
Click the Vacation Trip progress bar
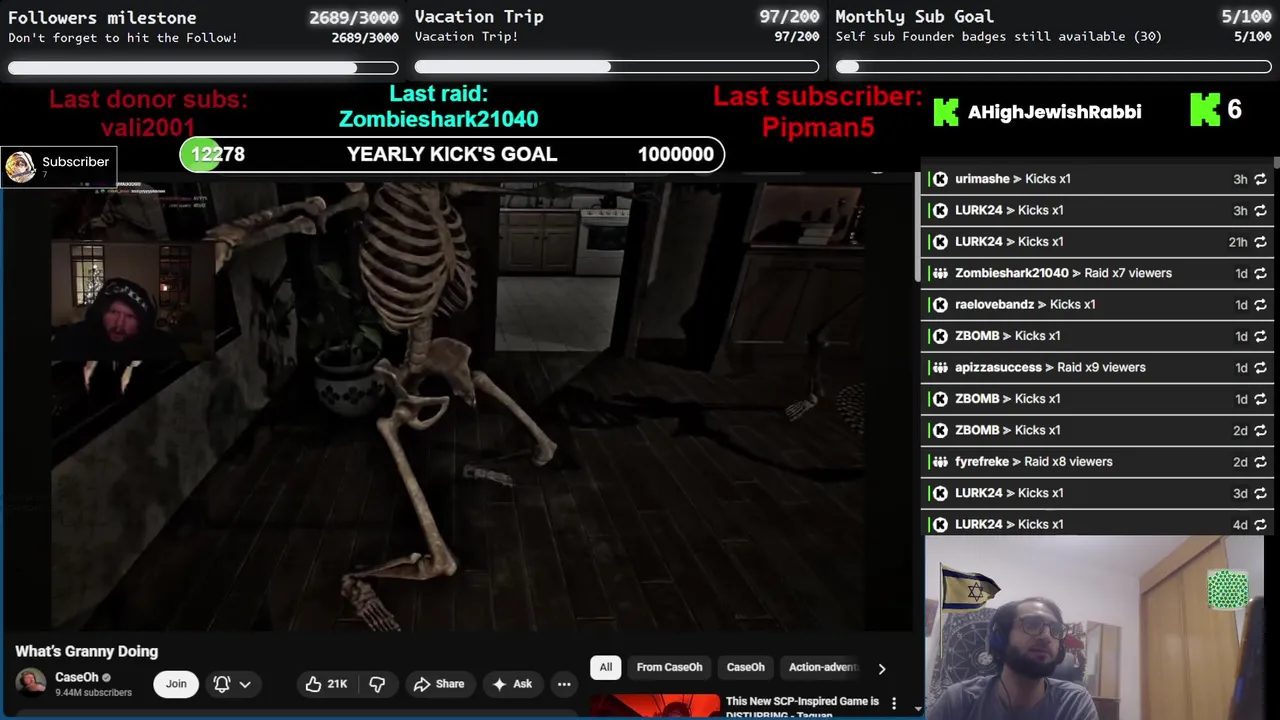click(617, 67)
